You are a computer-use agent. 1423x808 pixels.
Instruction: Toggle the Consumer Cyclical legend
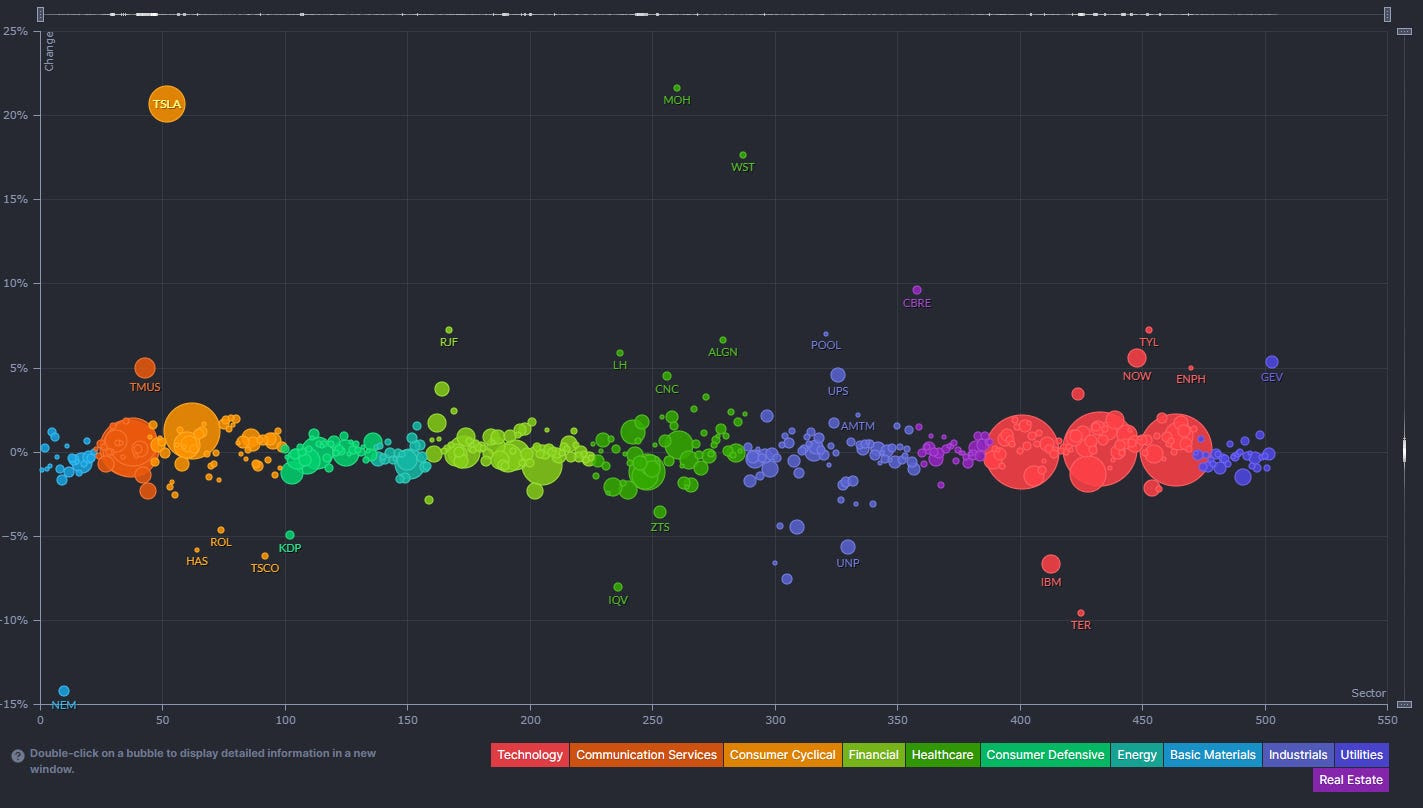click(x=782, y=755)
